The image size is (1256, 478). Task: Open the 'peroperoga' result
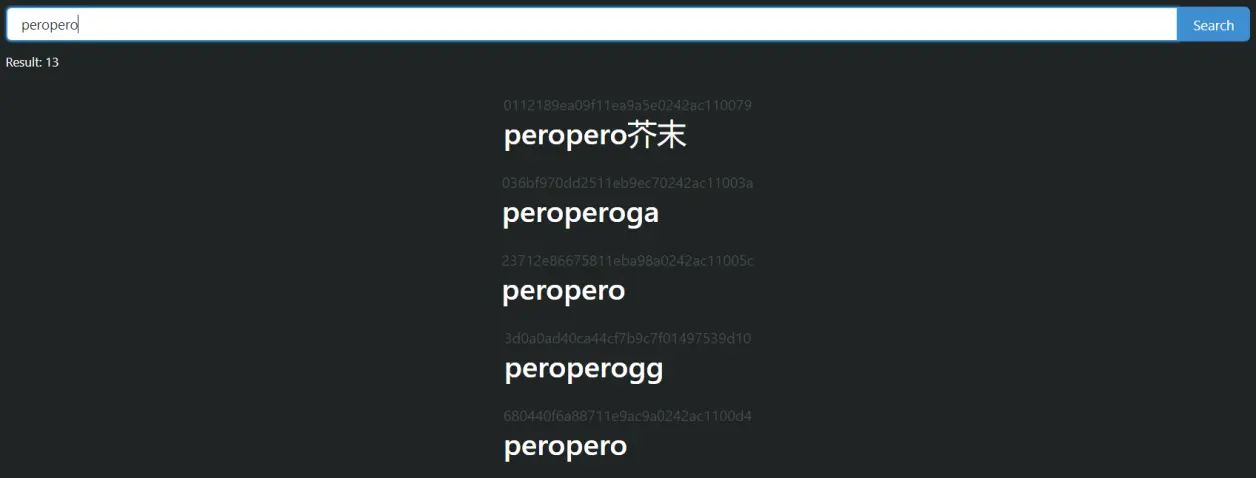pos(580,213)
